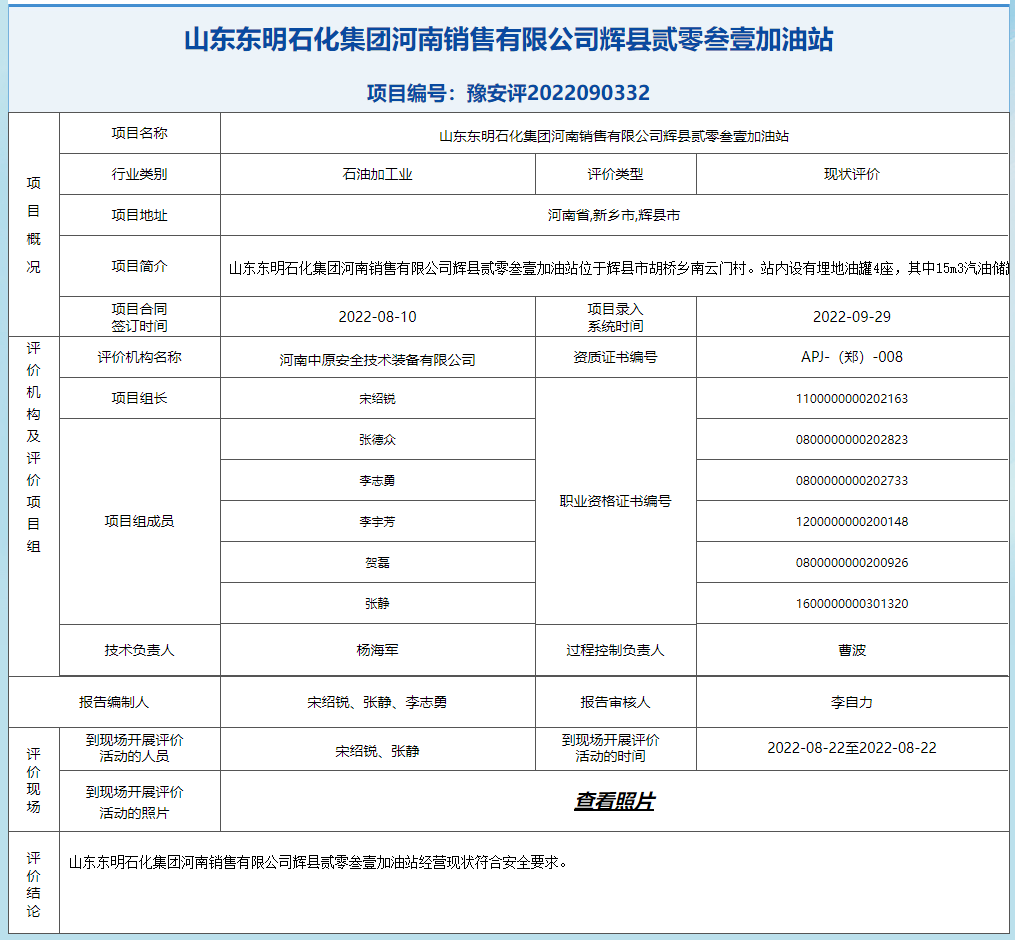This screenshot has width=1015, height=940.
Task: Click certificate number 0800000000202823
Action: click(852, 440)
